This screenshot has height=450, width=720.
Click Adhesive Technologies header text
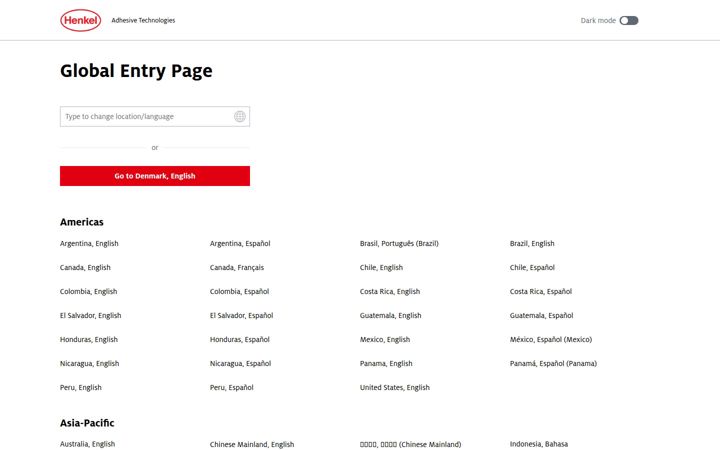(x=143, y=20)
